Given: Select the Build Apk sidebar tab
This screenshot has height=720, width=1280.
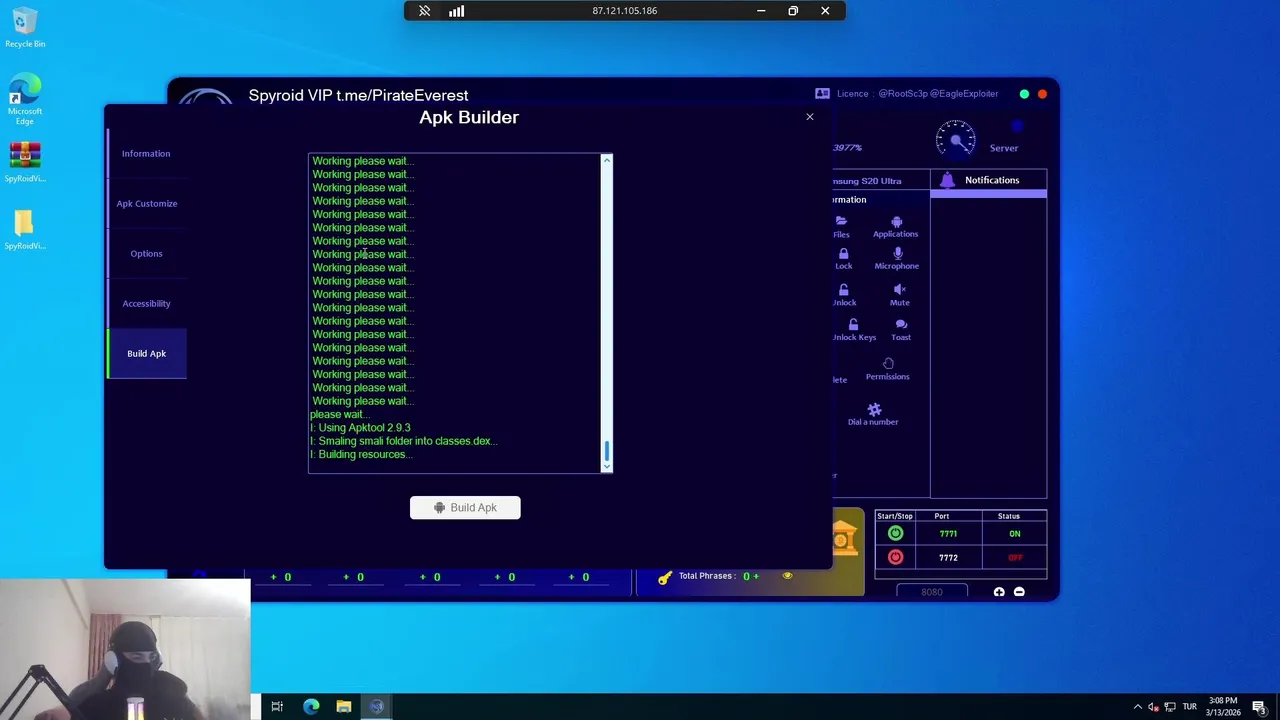Looking at the screenshot, I should pos(146,354).
